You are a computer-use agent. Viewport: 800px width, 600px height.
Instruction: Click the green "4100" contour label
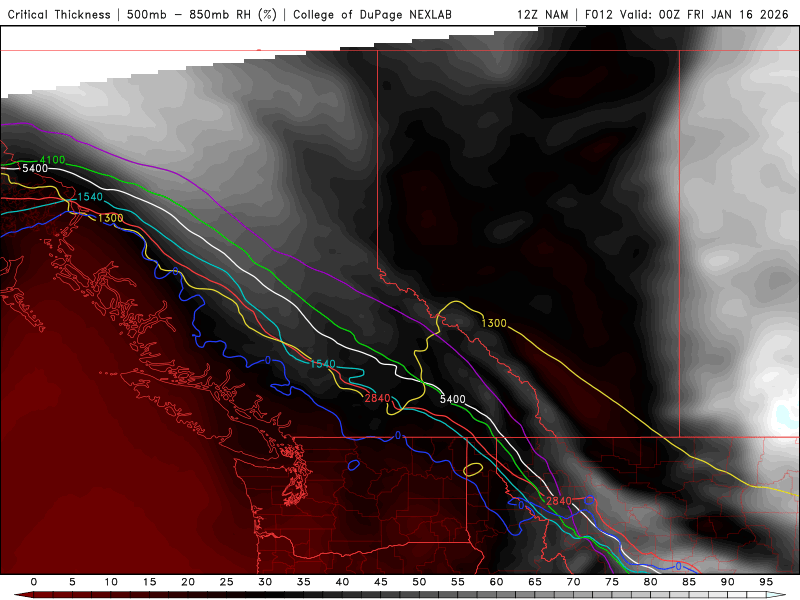pyautogui.click(x=53, y=160)
